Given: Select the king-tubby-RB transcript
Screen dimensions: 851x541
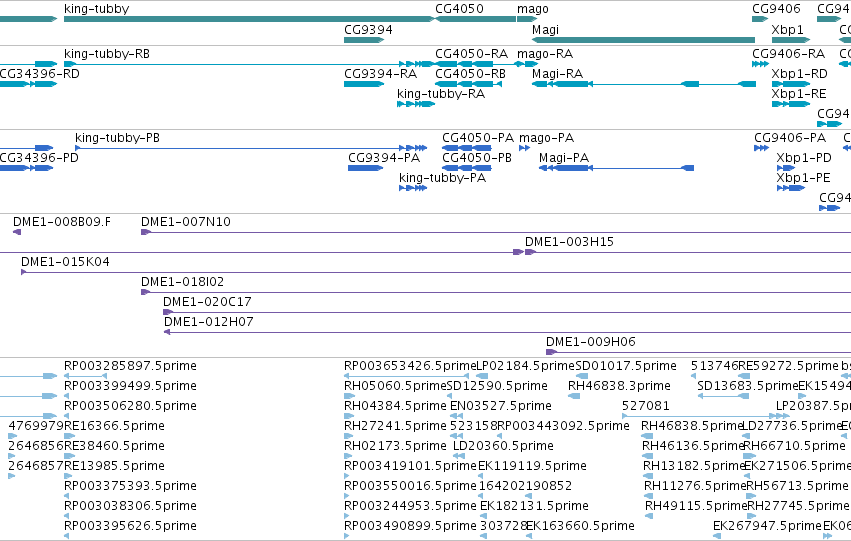Looking at the screenshot, I should click(249, 64).
